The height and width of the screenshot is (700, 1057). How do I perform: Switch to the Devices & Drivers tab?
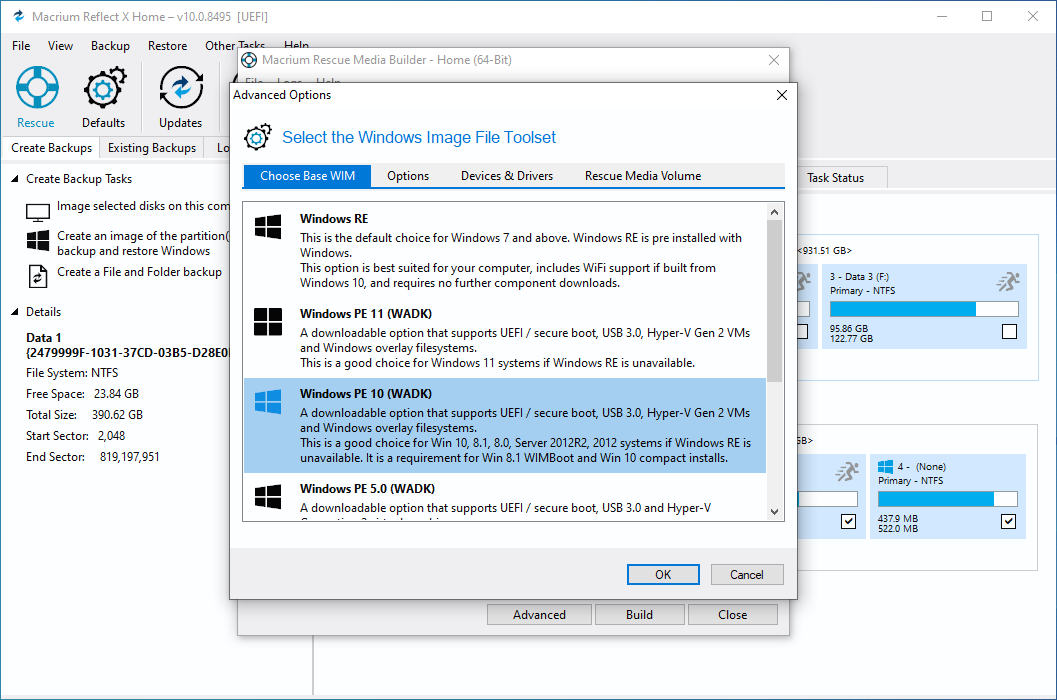coord(507,176)
